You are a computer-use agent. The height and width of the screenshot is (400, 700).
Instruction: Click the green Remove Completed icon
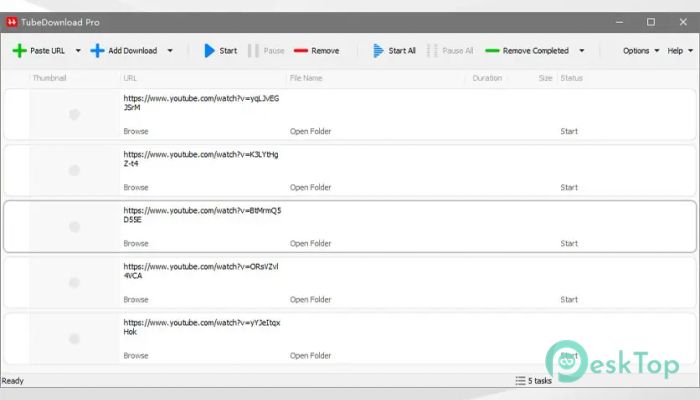pos(492,50)
